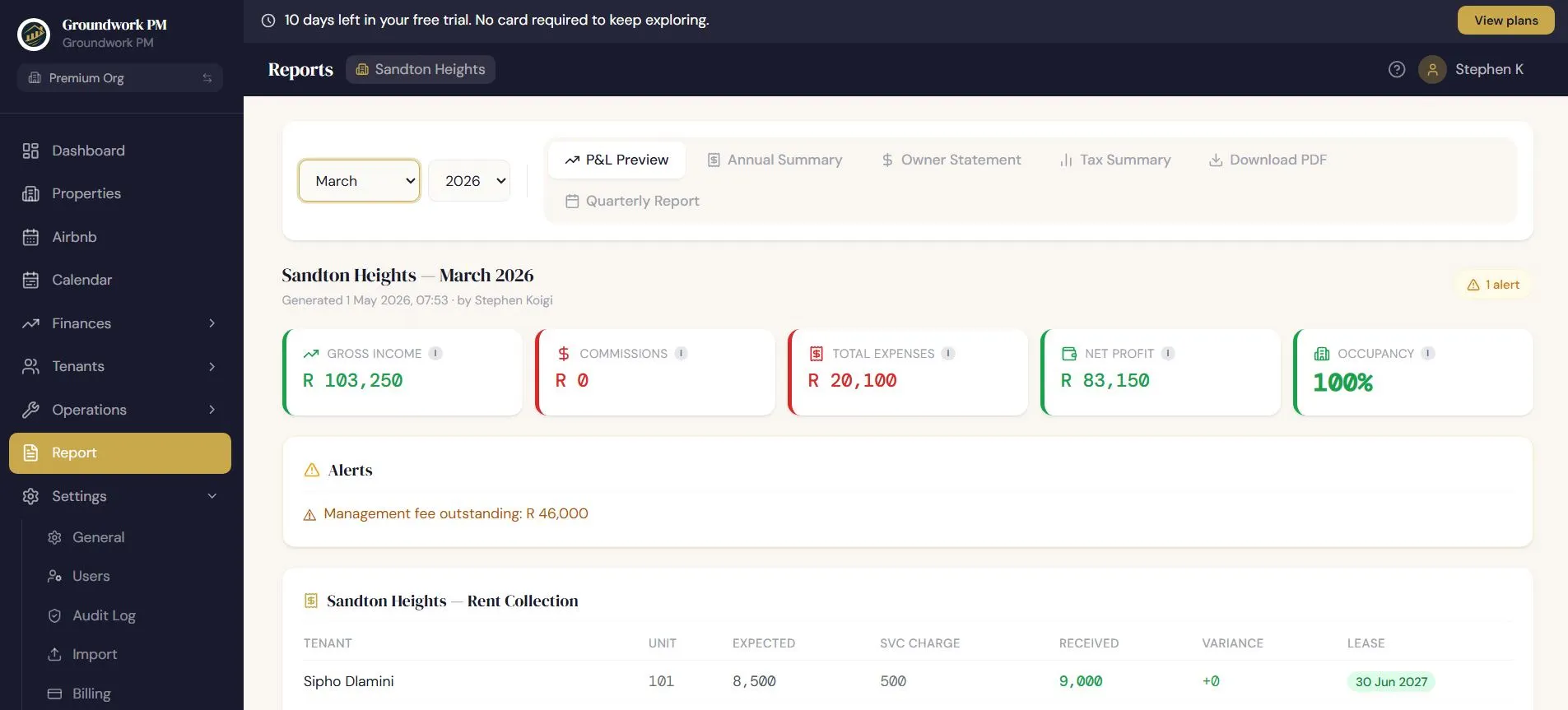This screenshot has height=710, width=1568.
Task: Click the expected amount 8,500
Action: click(x=754, y=681)
